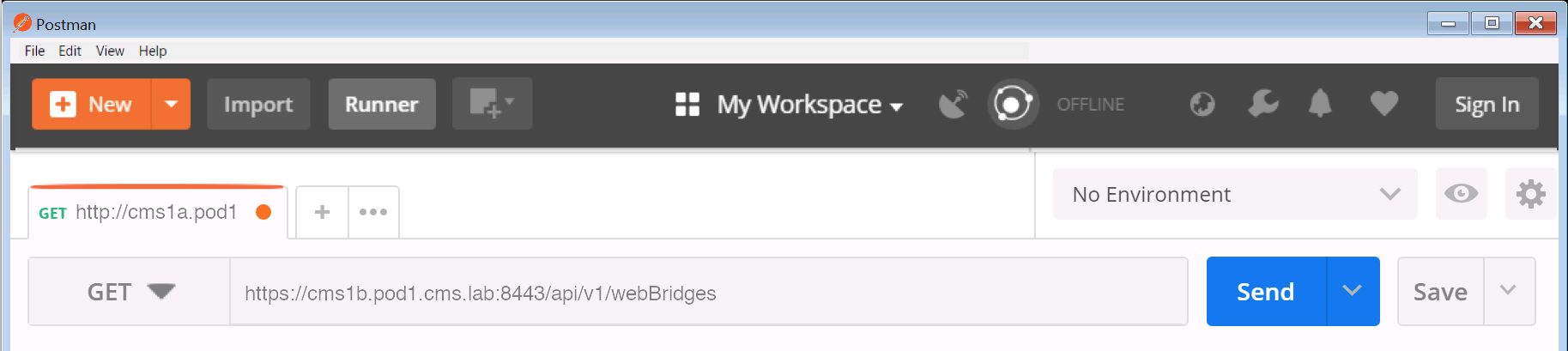This screenshot has width=1568, height=351.
Task: Expand the New button dropdown arrow
Action: 172,104
